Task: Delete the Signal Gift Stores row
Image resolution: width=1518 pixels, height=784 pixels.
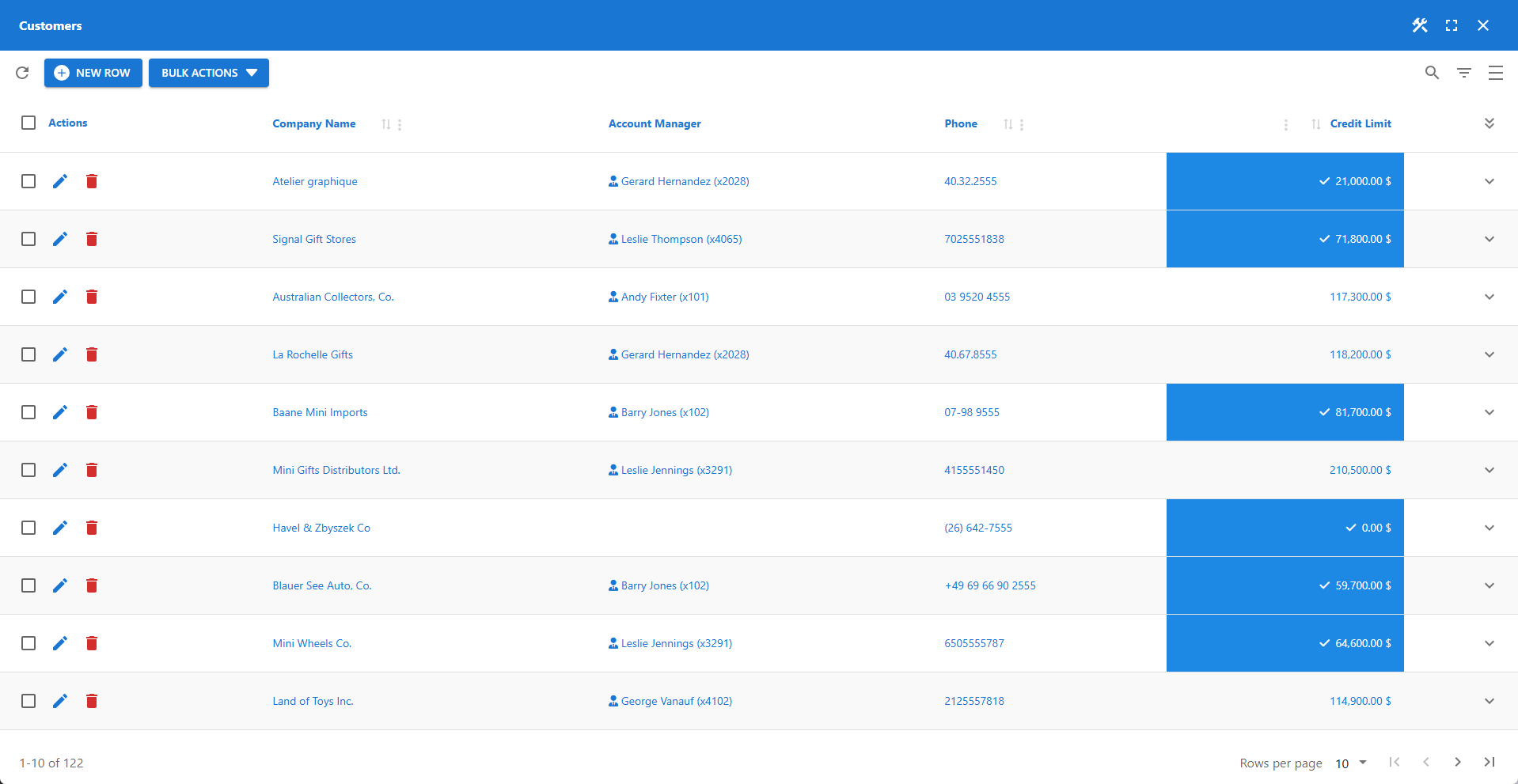Action: pyautogui.click(x=92, y=239)
